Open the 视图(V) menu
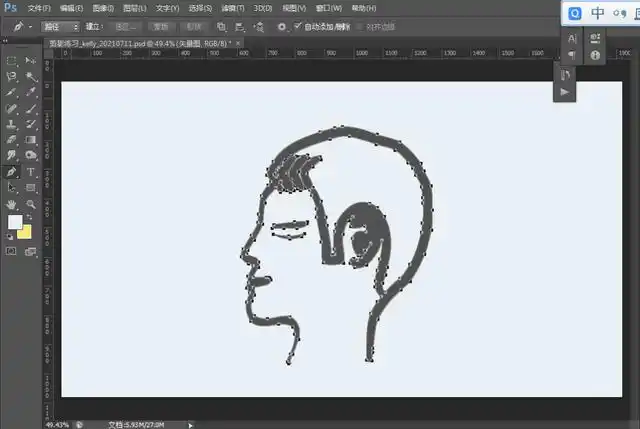 (294, 8)
